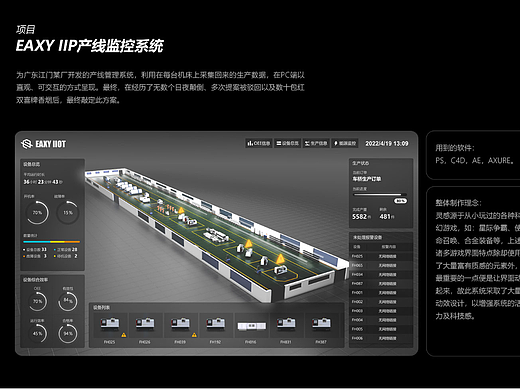
Task: Click the EAXY IIP产线监控系统 title
Action: 90,46
